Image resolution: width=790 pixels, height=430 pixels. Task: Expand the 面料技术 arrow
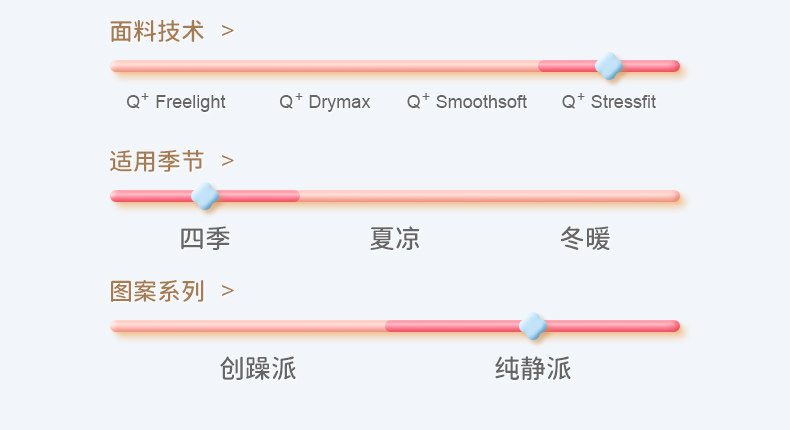pos(228,31)
